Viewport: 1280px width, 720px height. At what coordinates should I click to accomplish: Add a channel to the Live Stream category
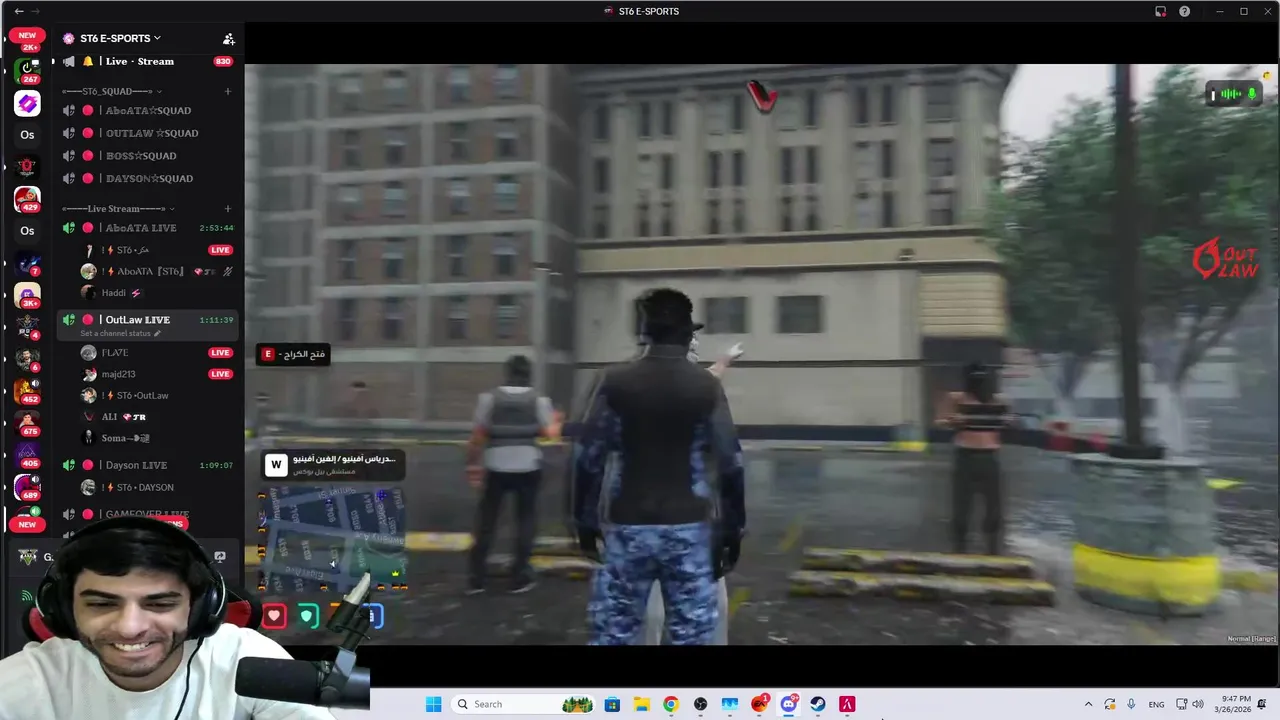[x=228, y=209]
